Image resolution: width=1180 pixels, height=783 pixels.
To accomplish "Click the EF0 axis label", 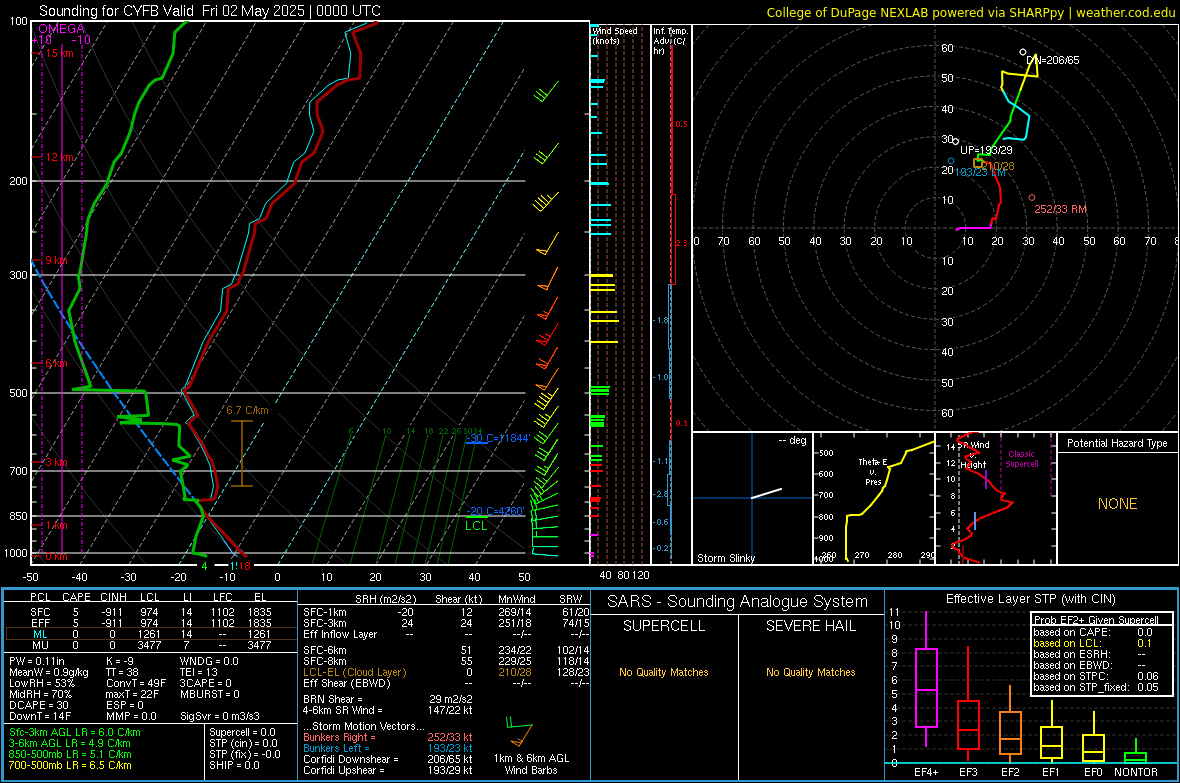I will point(1093,772).
